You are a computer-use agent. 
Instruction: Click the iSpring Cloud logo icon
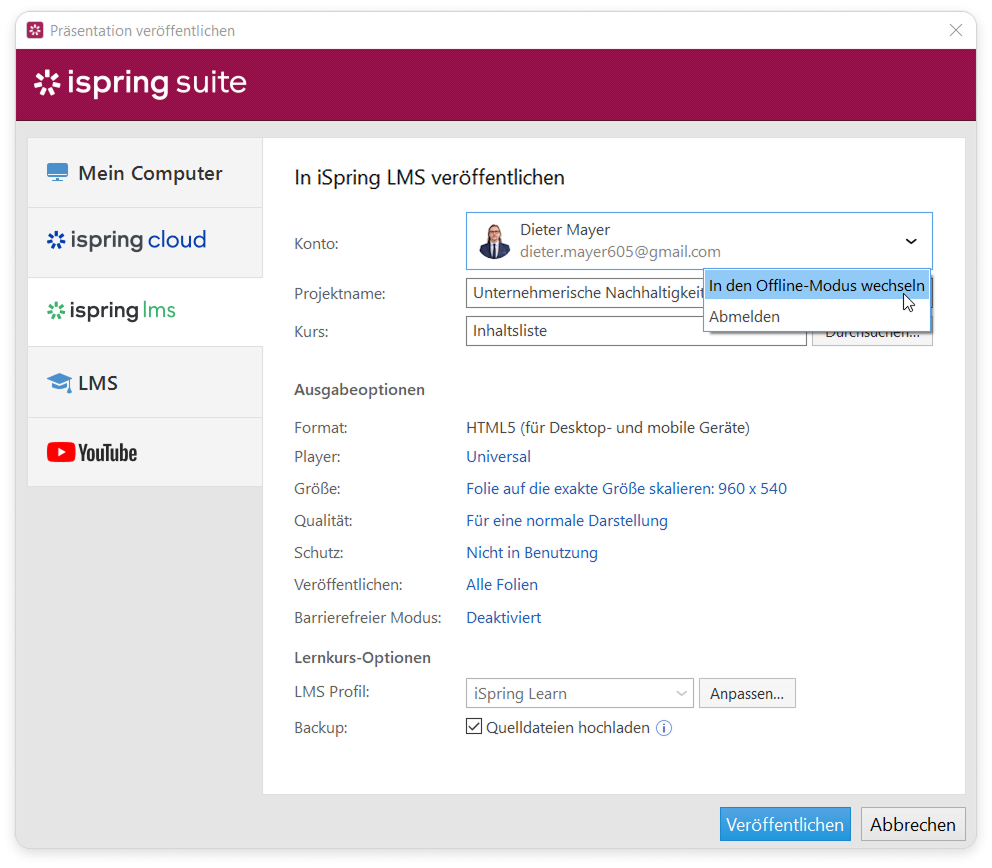tap(56, 240)
